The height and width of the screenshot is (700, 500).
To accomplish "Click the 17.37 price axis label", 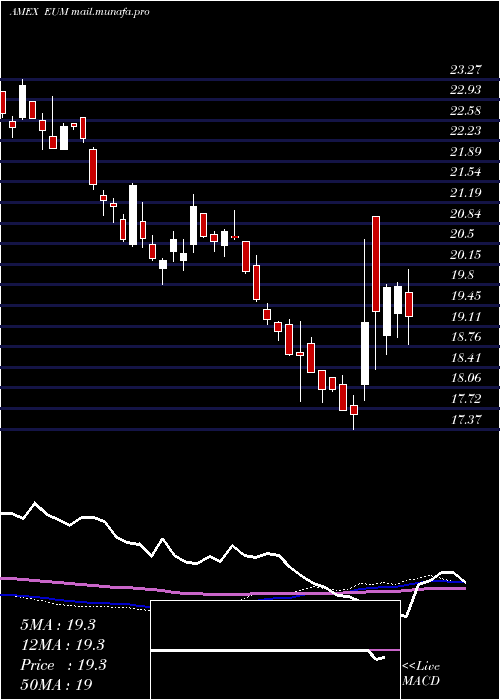I will click(x=466, y=419).
